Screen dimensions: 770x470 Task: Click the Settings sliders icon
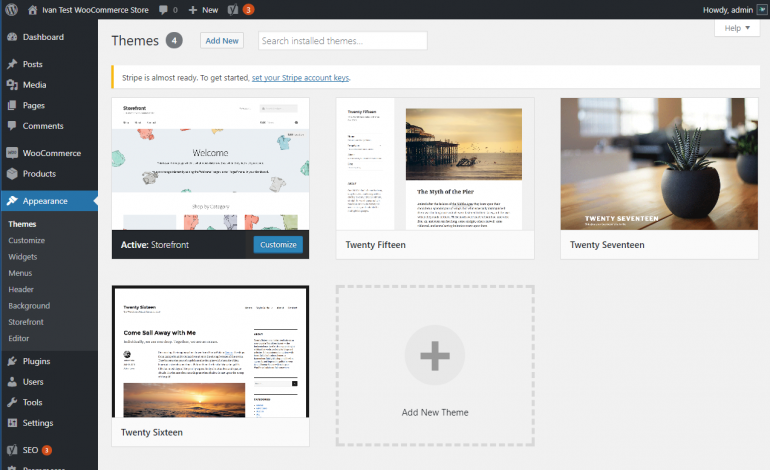pos(12,423)
